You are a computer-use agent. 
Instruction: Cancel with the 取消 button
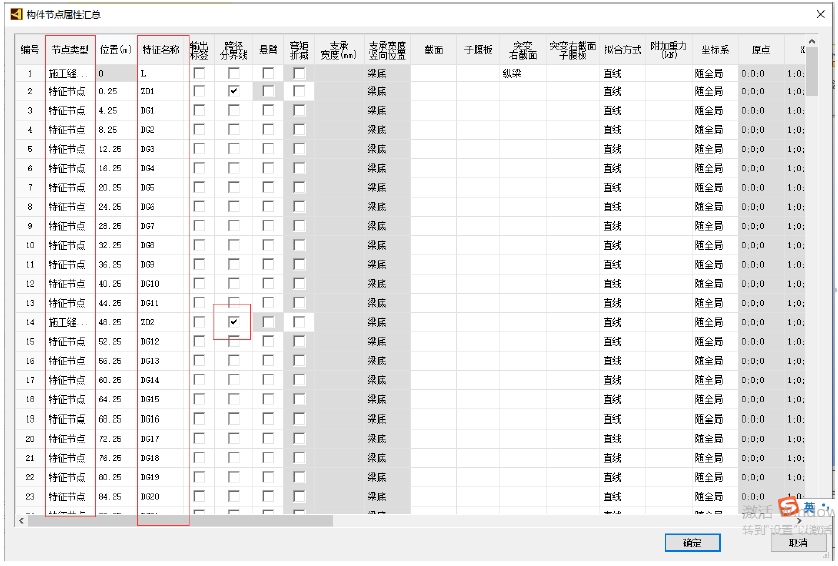pyautogui.click(x=798, y=542)
